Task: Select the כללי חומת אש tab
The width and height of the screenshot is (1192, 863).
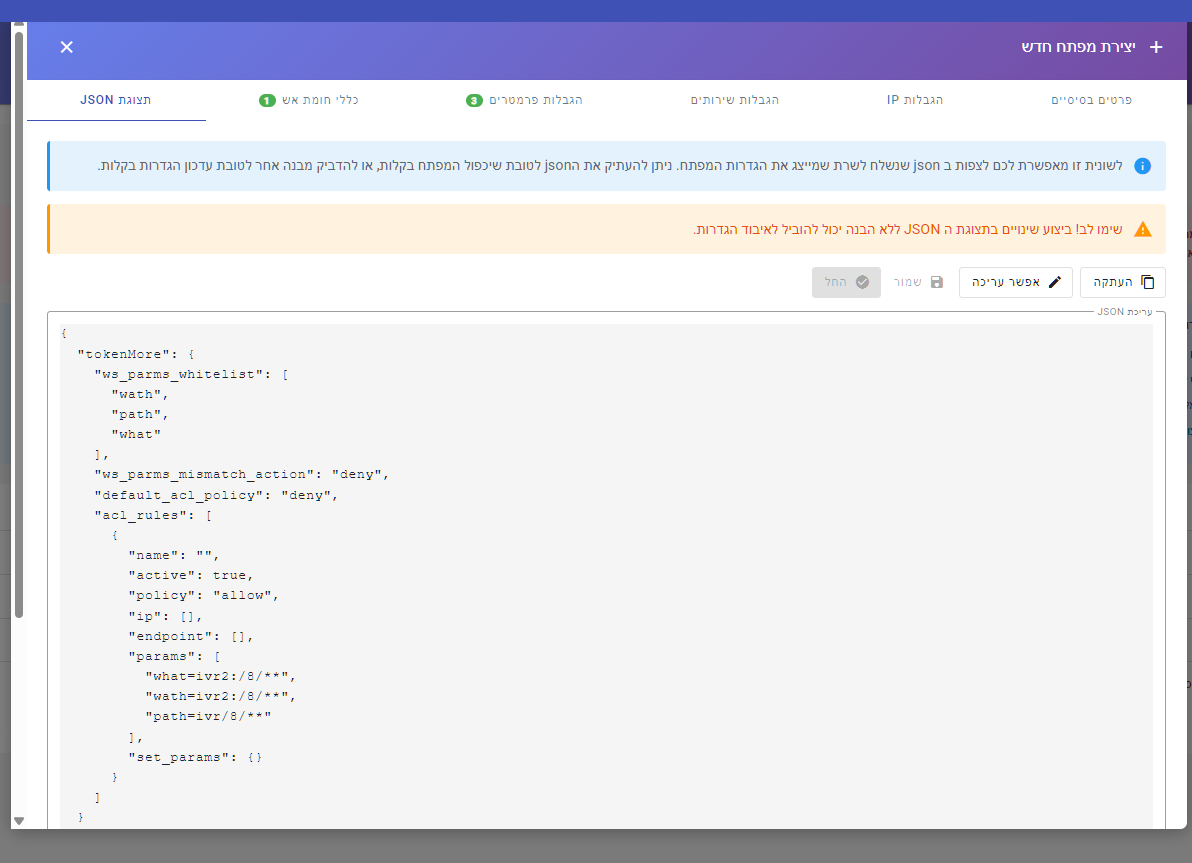Action: (309, 100)
